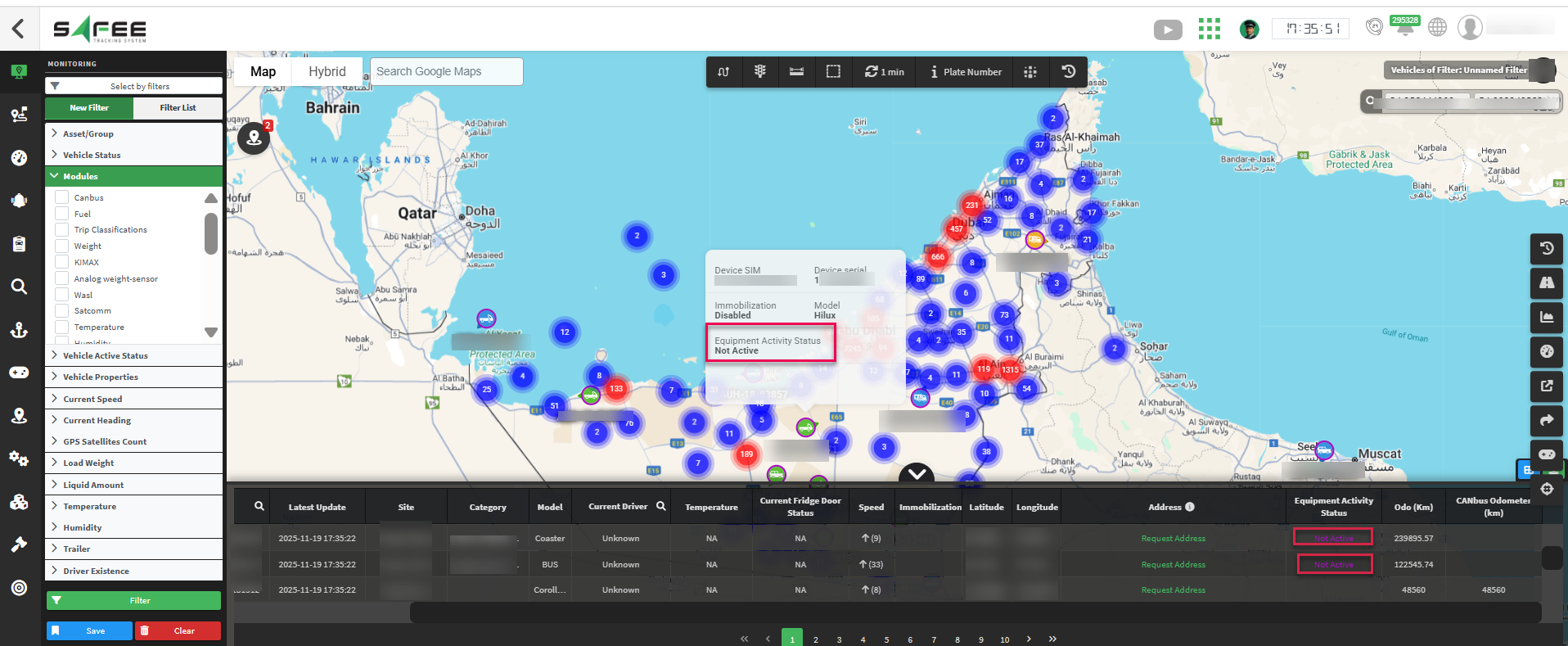Open the history clock icon in map toolbar
This screenshot has height=646, width=1568.
[1068, 72]
